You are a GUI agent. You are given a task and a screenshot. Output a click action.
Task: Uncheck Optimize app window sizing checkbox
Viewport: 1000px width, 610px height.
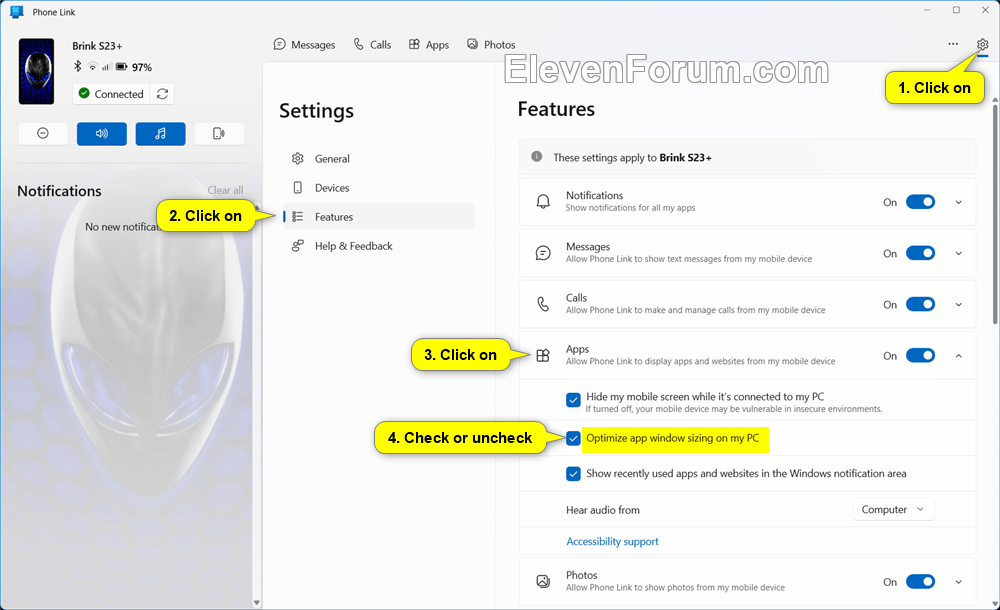[x=573, y=438]
